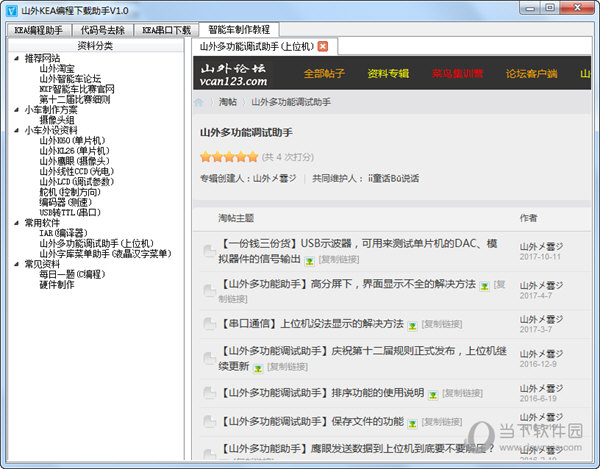
Task: Select 硬件制作 in the tree
Action: (57, 285)
